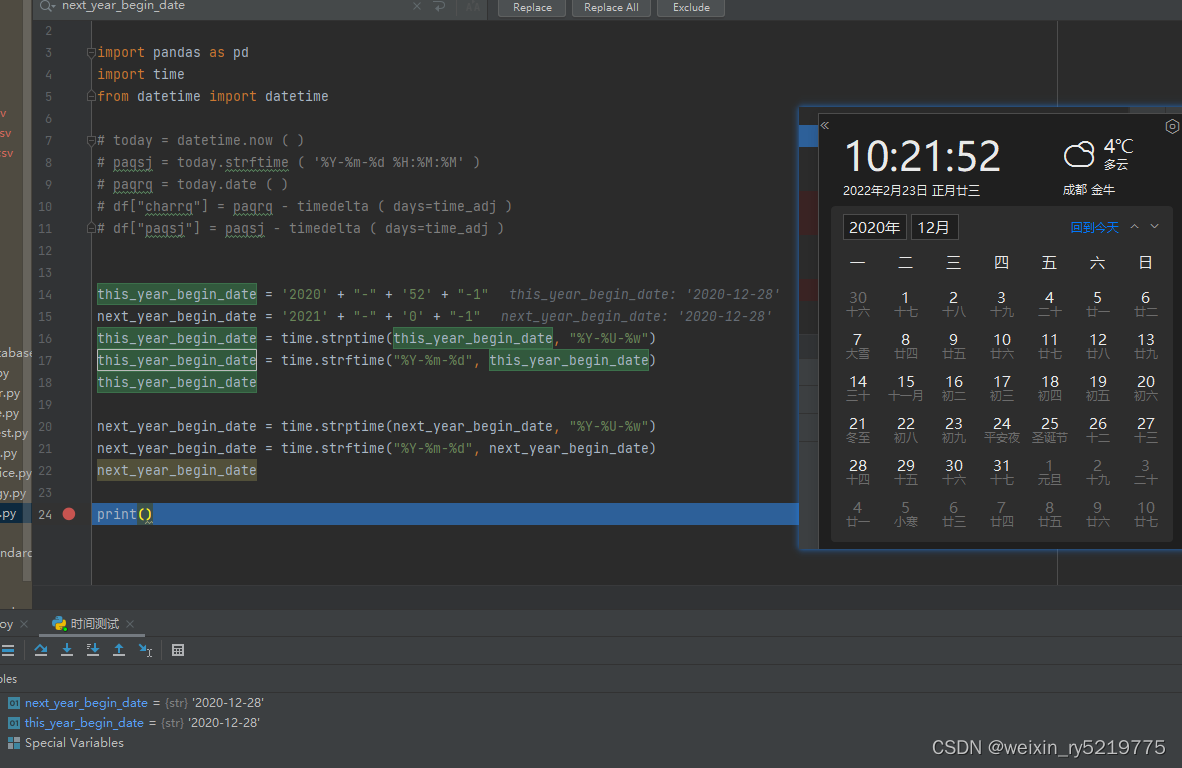
Task: Click the 回到今天 link
Action: tap(1095, 228)
